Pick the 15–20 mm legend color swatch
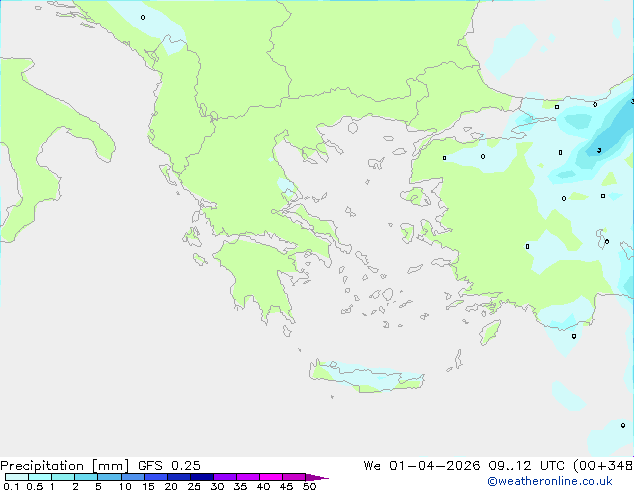The image size is (634, 490). 156,477
